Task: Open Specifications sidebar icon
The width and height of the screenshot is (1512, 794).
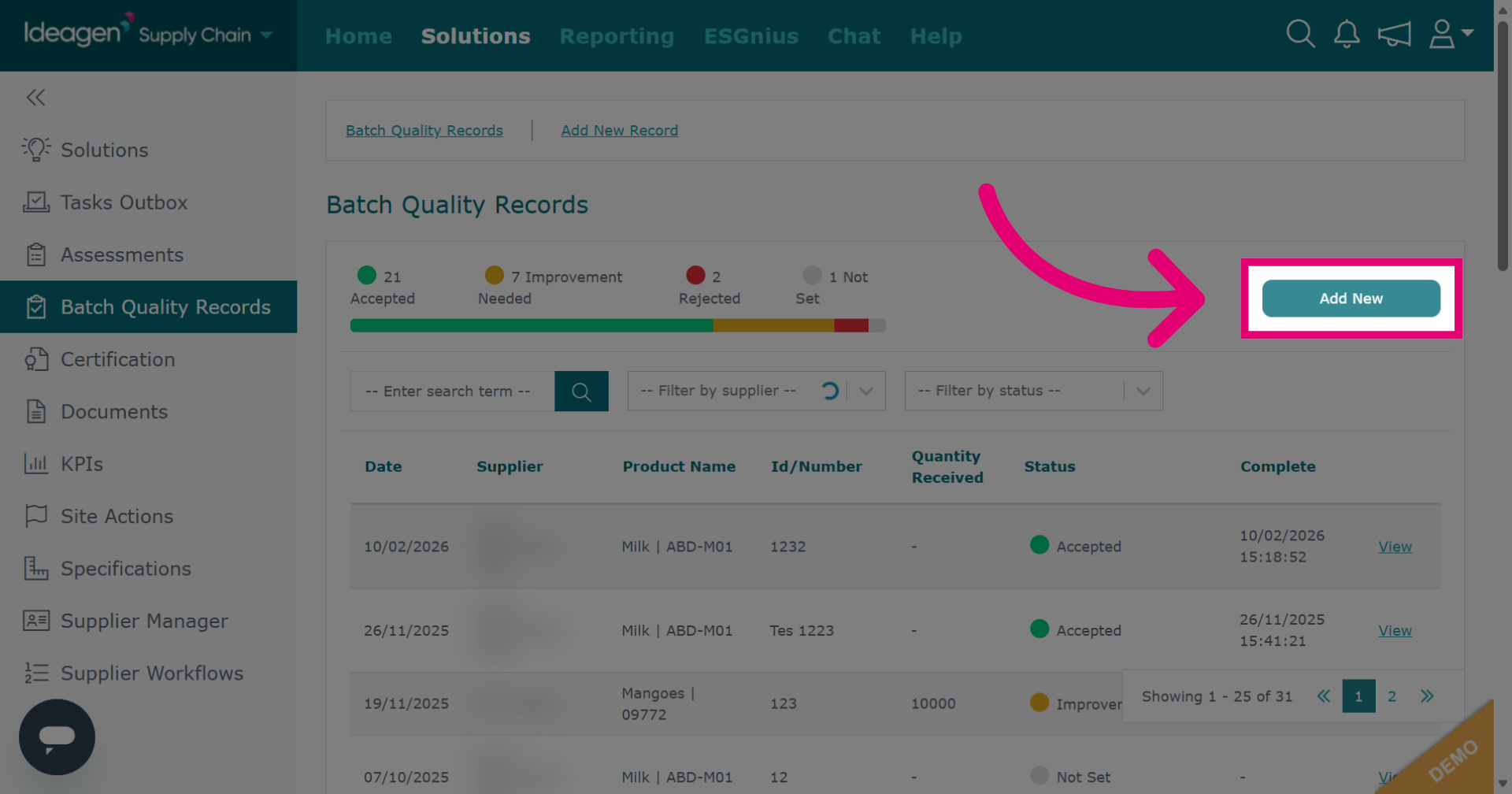Action: tap(36, 568)
